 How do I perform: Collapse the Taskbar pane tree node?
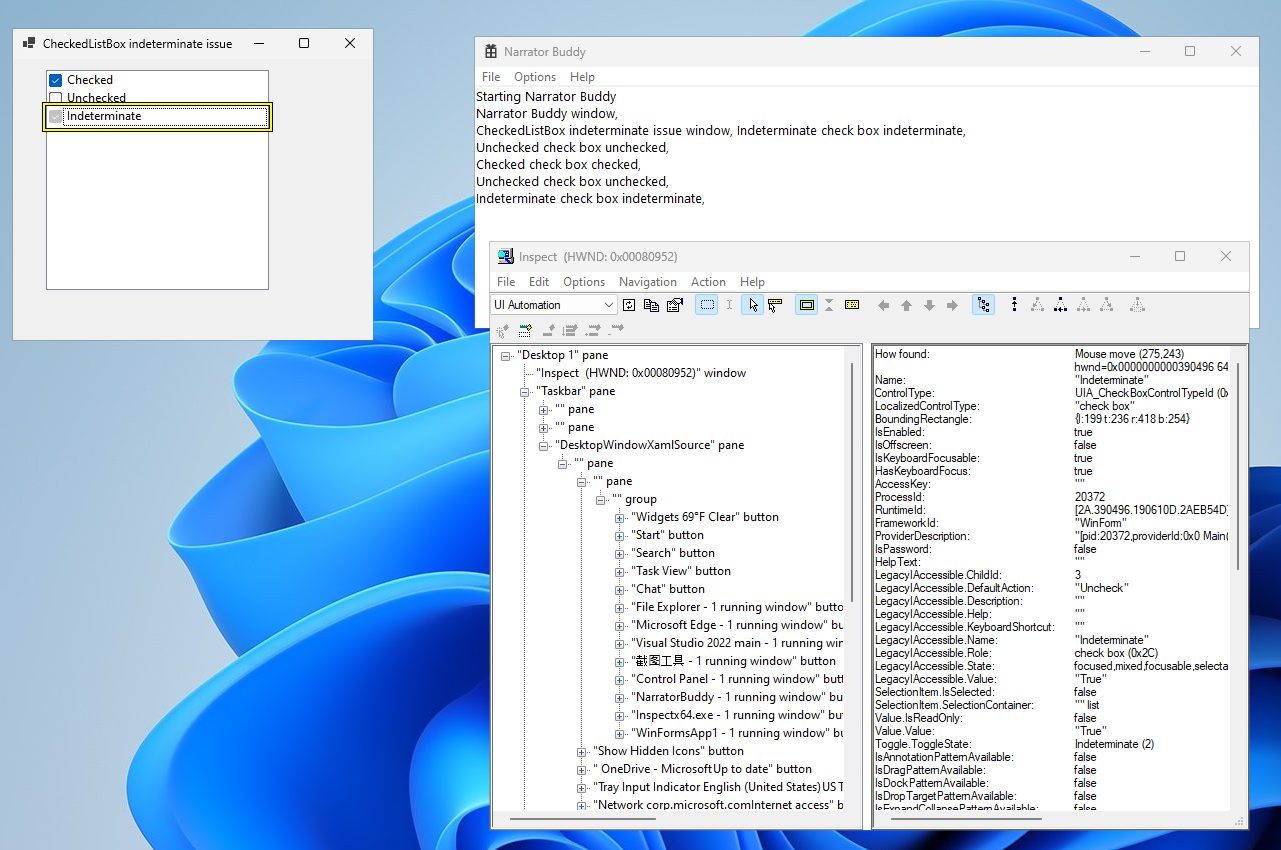[x=524, y=391]
